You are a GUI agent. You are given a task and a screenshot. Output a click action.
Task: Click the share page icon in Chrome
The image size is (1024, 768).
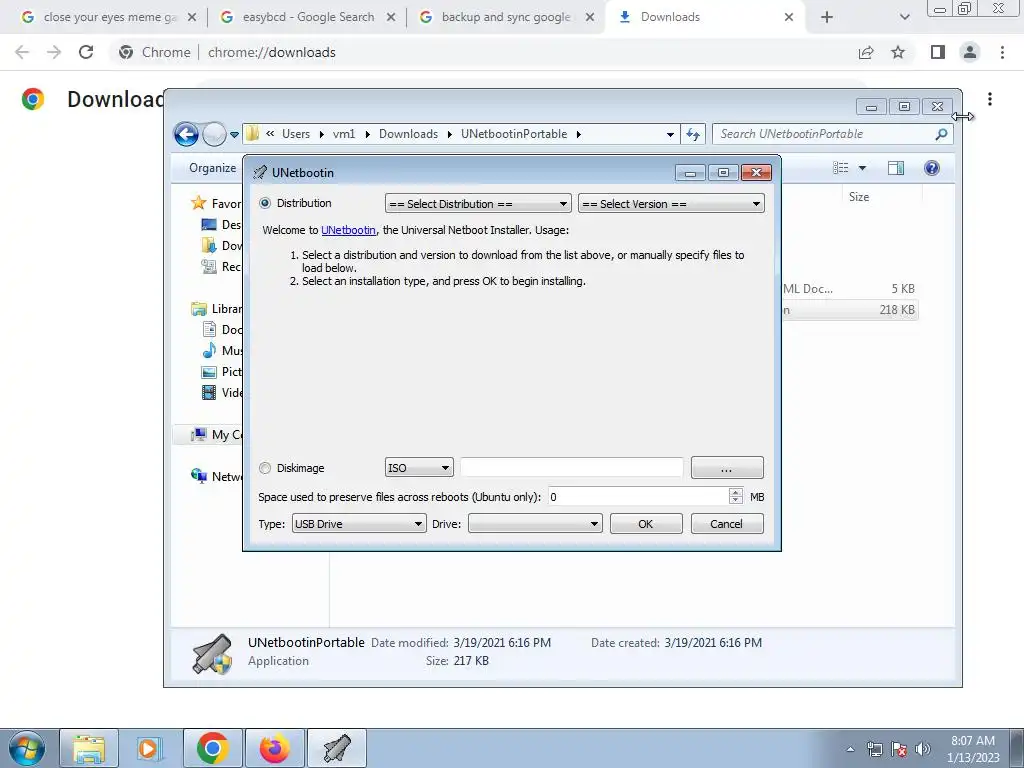[866, 52]
